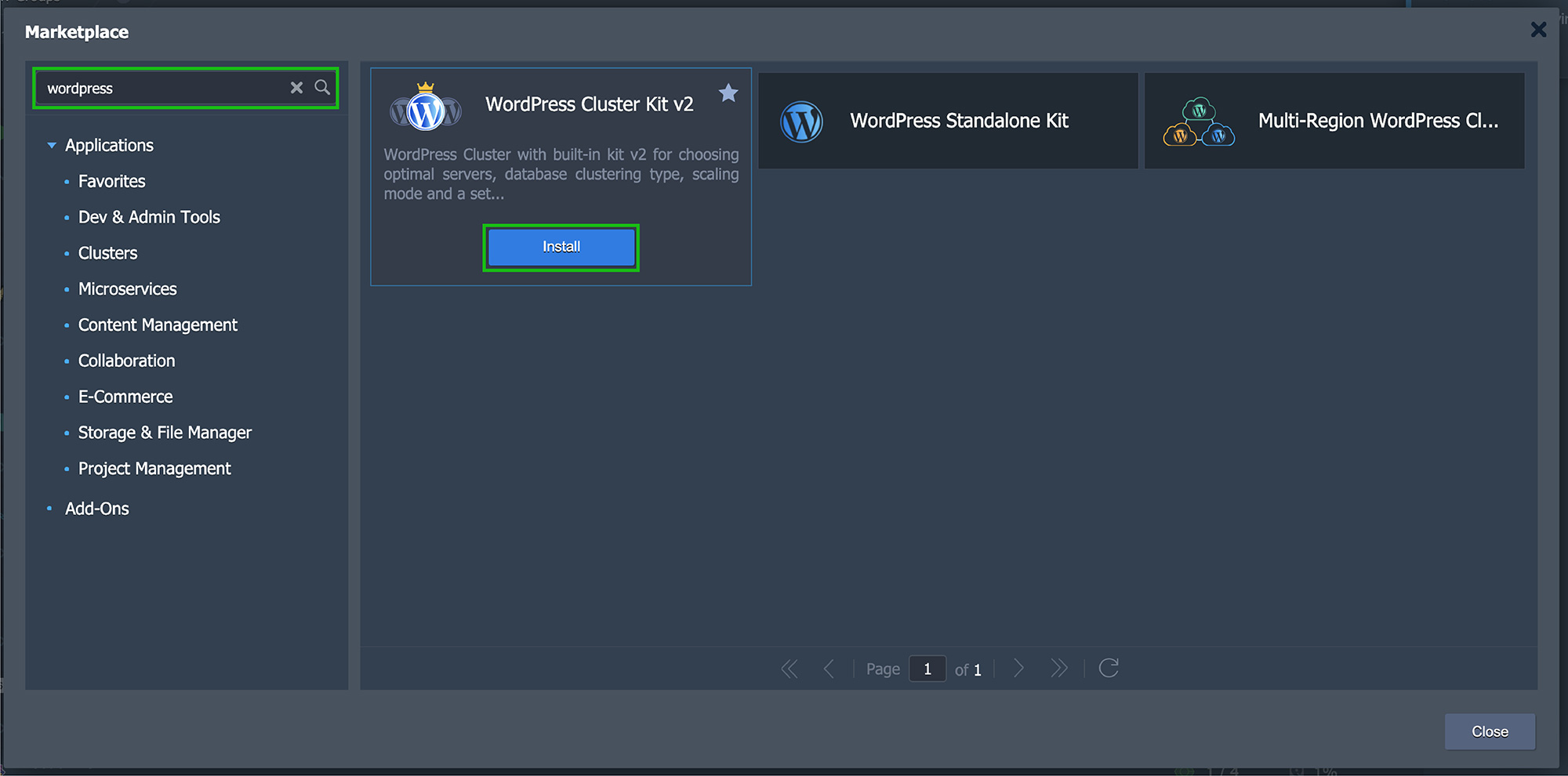Go to previous page arrow

[x=829, y=669]
